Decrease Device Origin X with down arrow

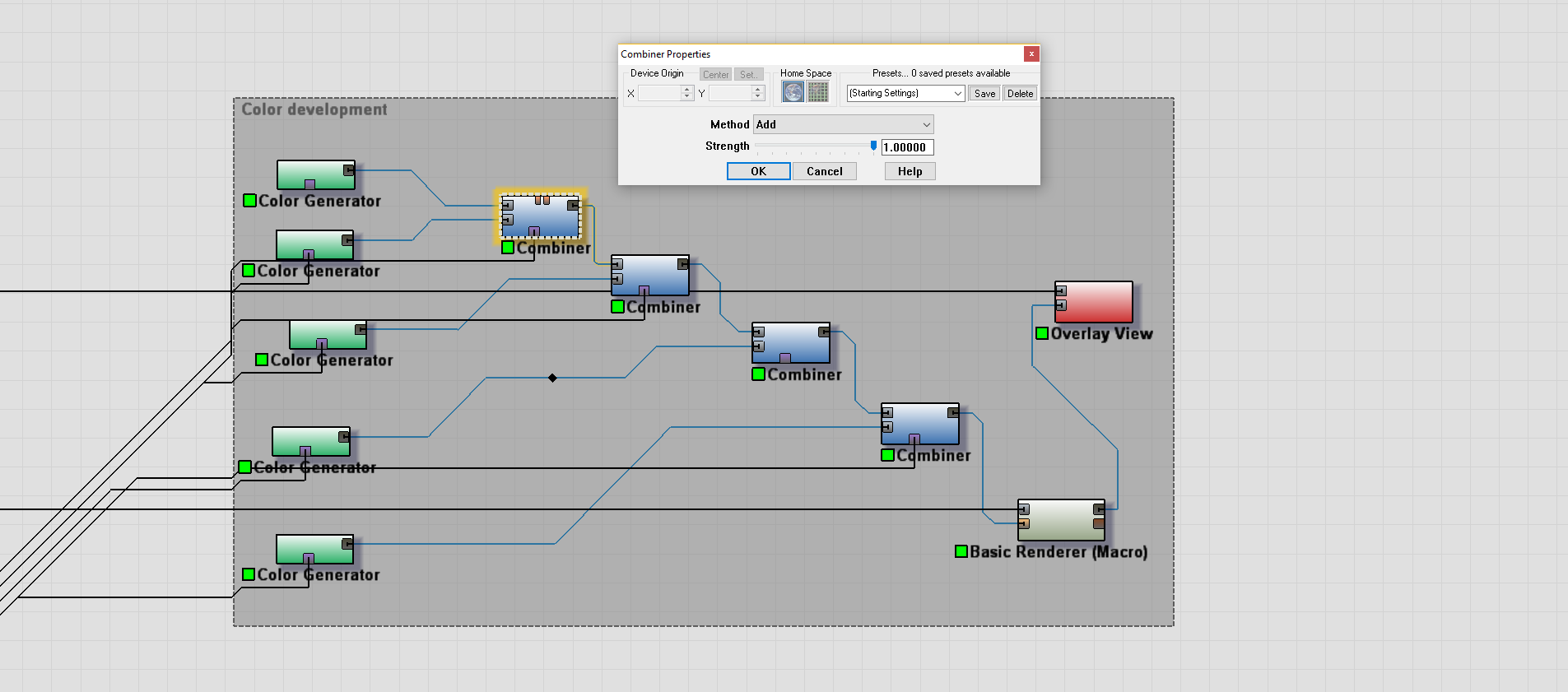click(x=687, y=97)
